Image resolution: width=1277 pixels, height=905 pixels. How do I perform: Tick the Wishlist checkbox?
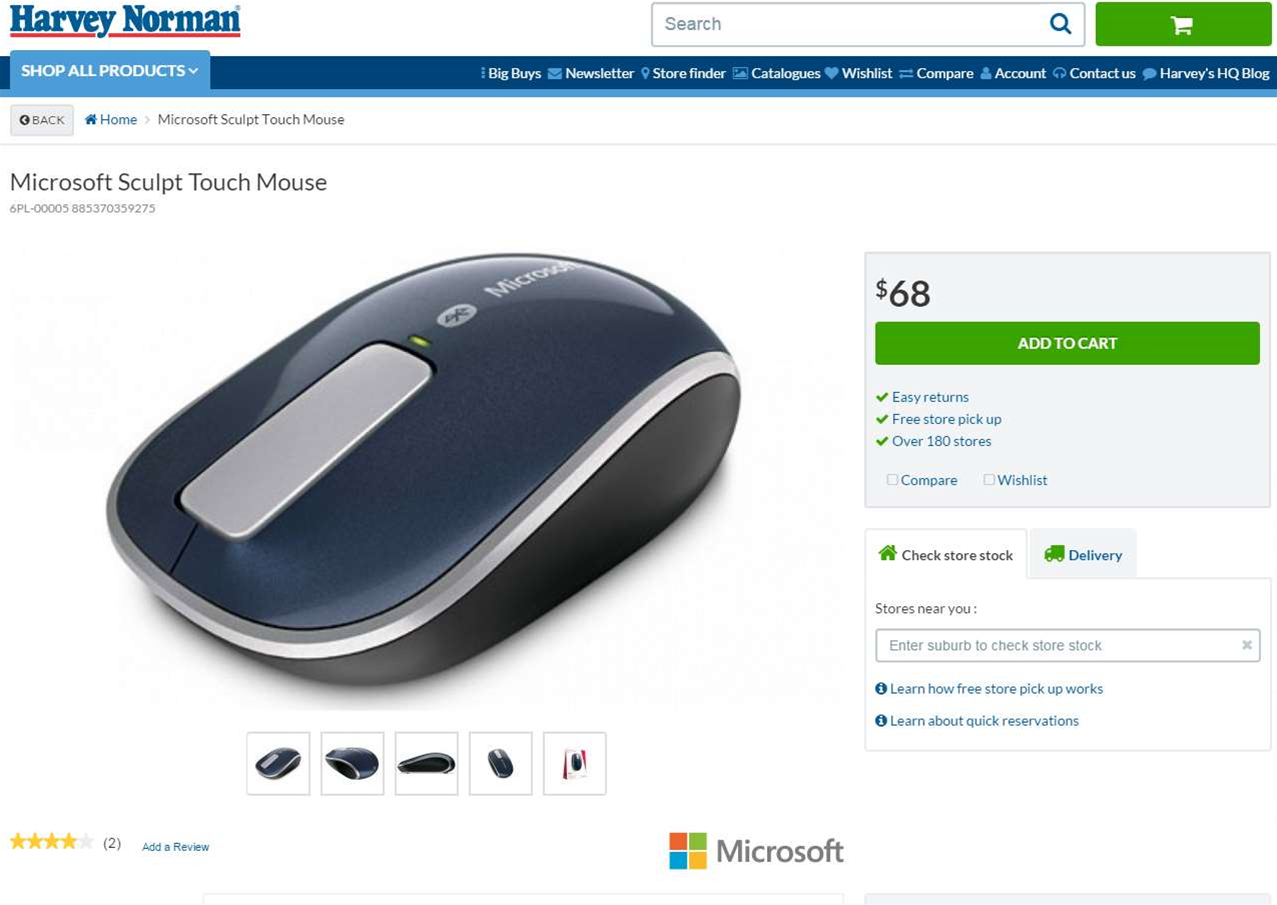[989, 480]
